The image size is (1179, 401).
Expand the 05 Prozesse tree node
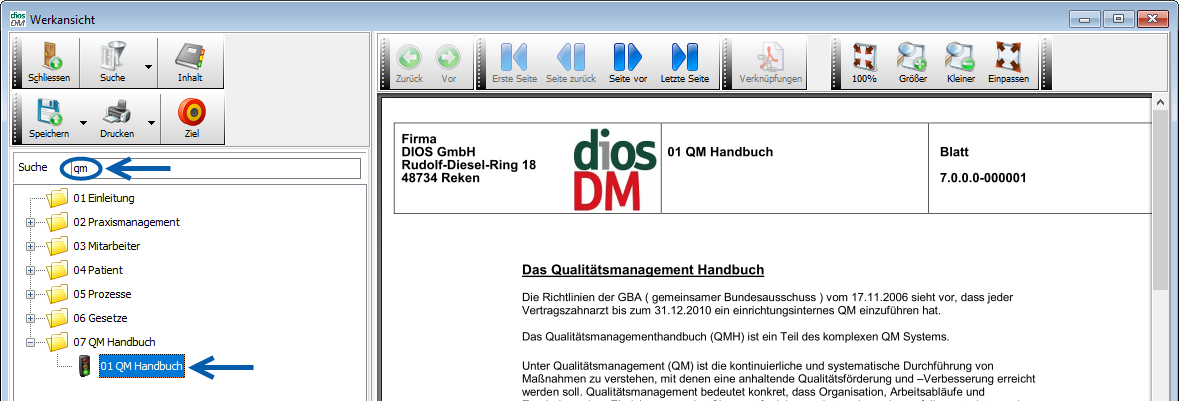tap(31, 294)
